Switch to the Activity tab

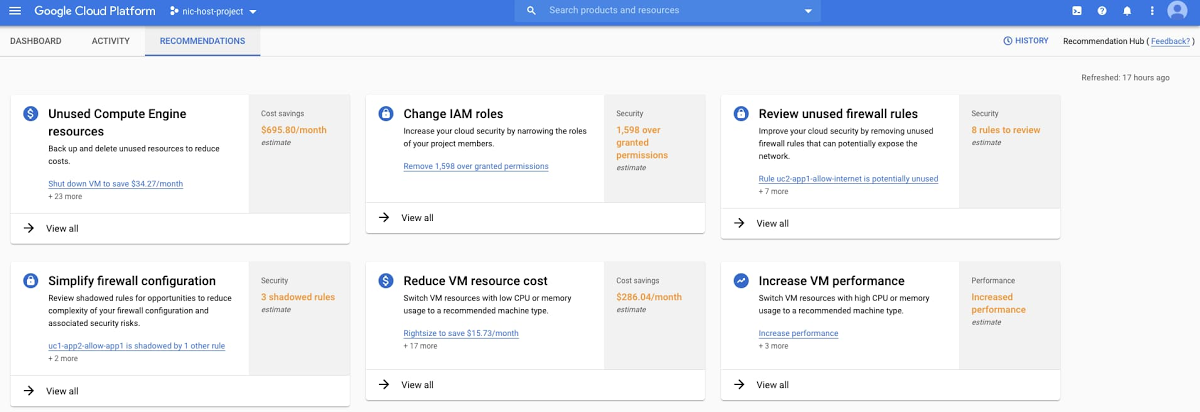coord(110,41)
